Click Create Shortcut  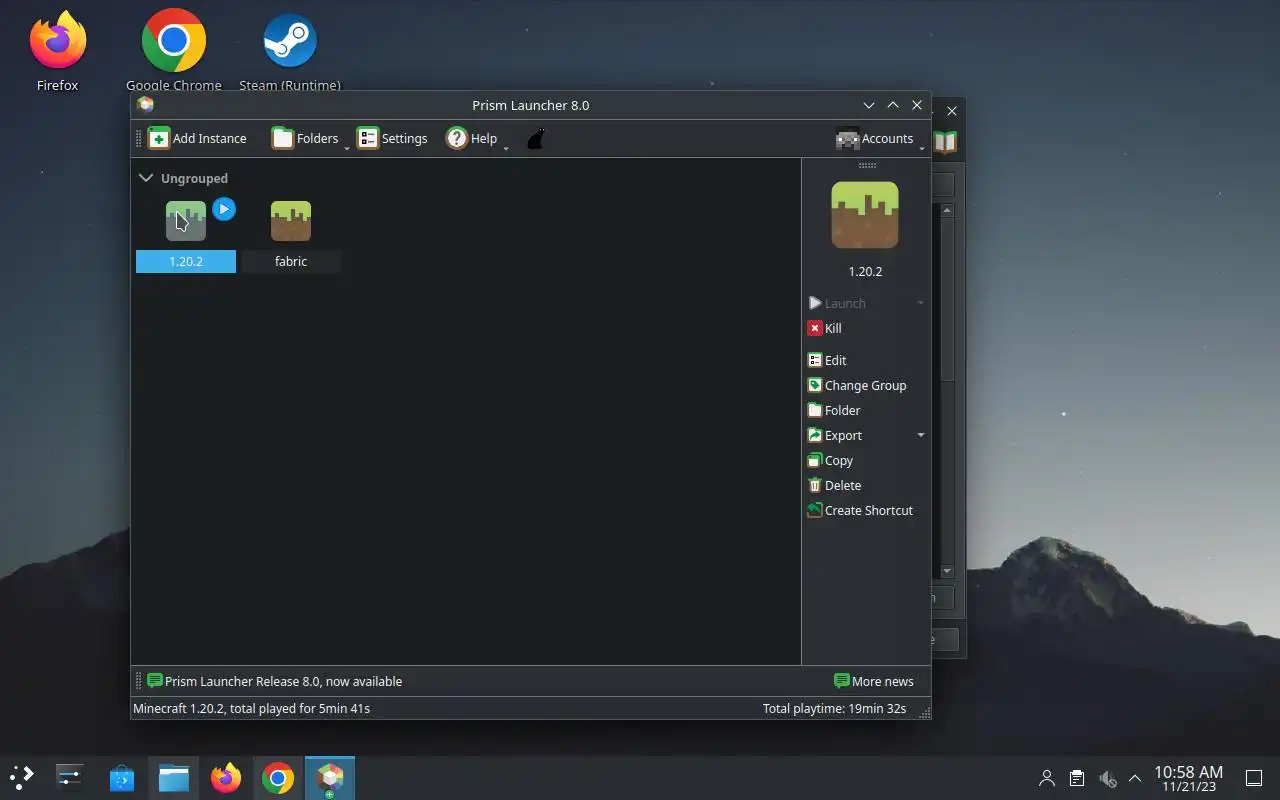(x=860, y=510)
